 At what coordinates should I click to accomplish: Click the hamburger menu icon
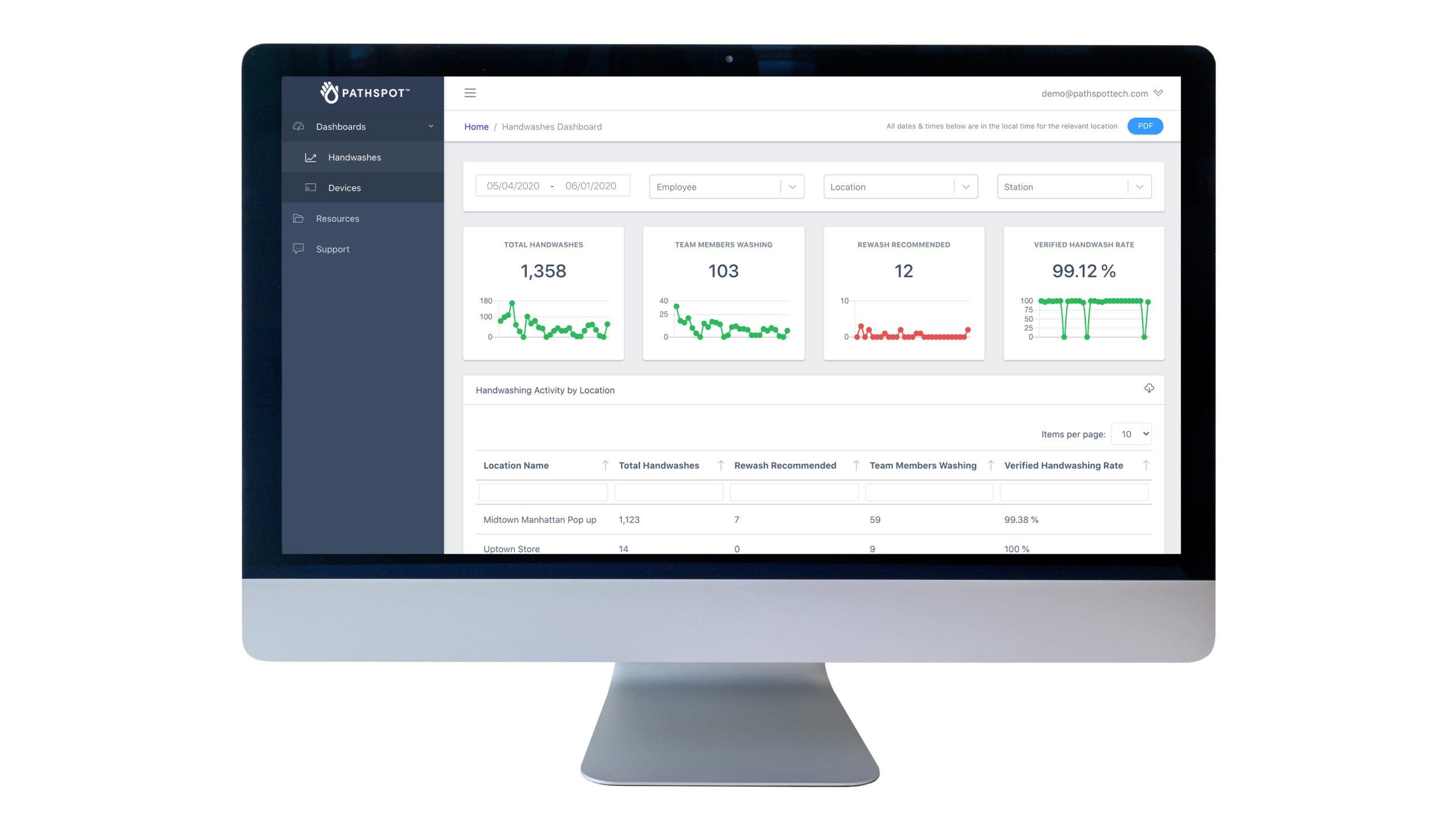[470, 93]
